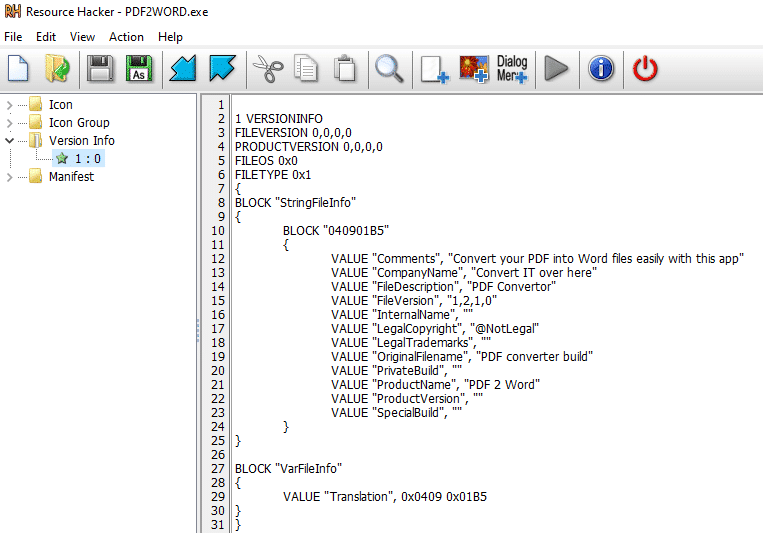
Task: Select the Icon tree item label
Action: tap(61, 105)
